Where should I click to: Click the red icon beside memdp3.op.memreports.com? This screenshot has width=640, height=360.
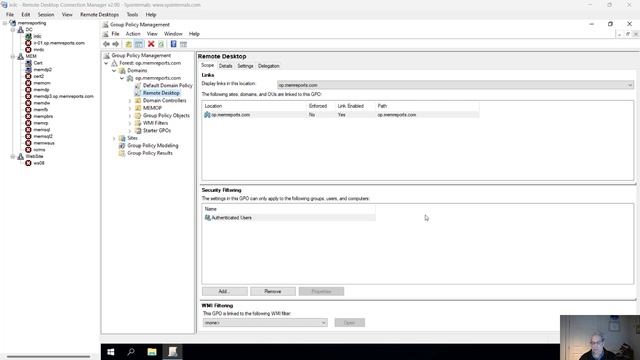click(x=28, y=96)
